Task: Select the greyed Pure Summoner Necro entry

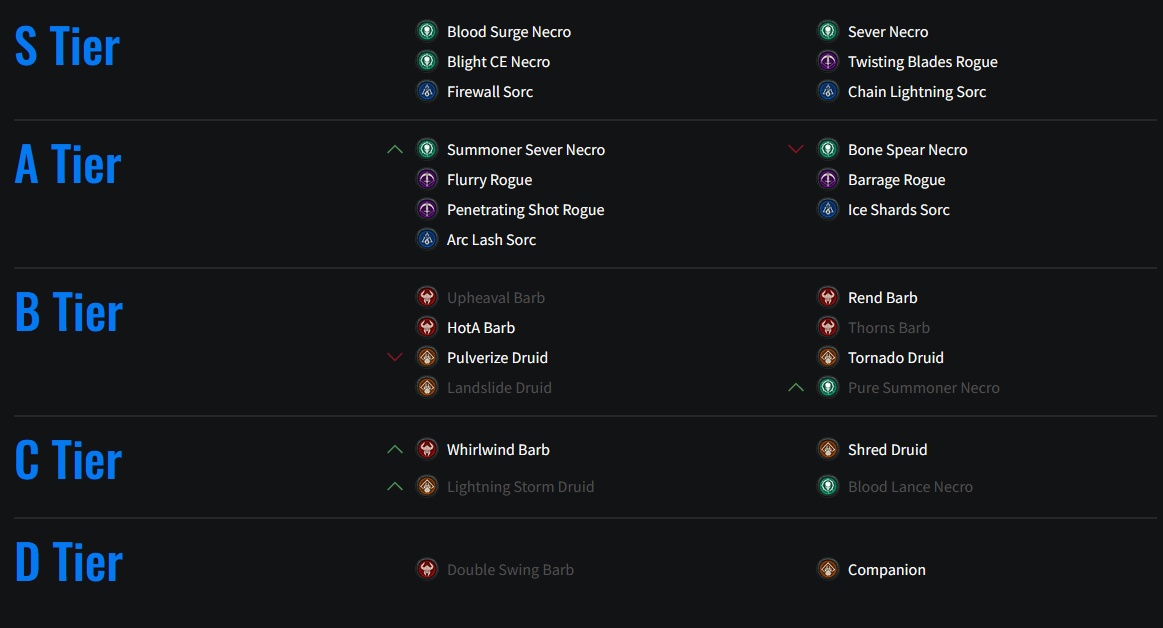Action: point(923,388)
